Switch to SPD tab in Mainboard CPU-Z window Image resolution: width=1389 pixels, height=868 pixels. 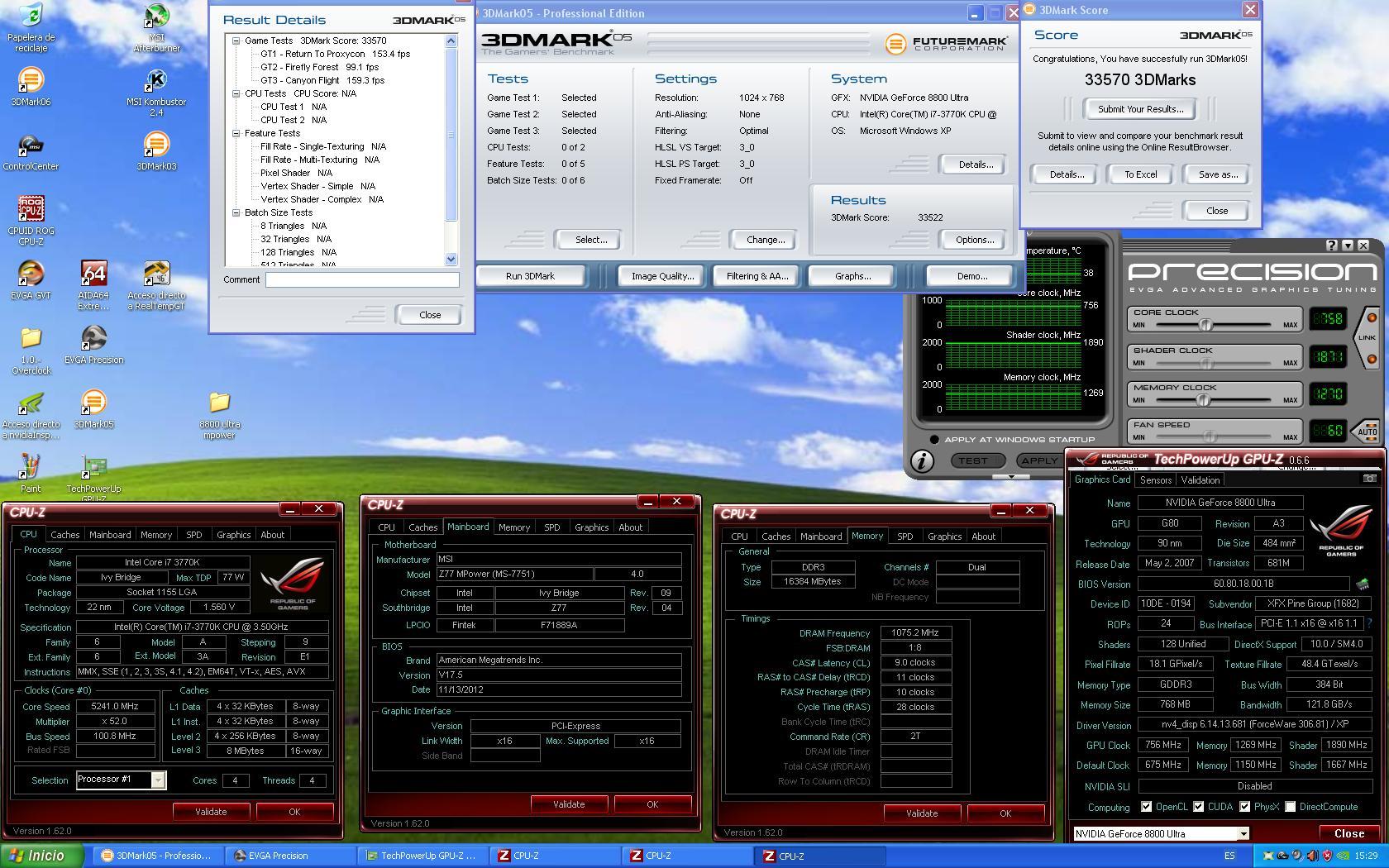click(x=551, y=527)
